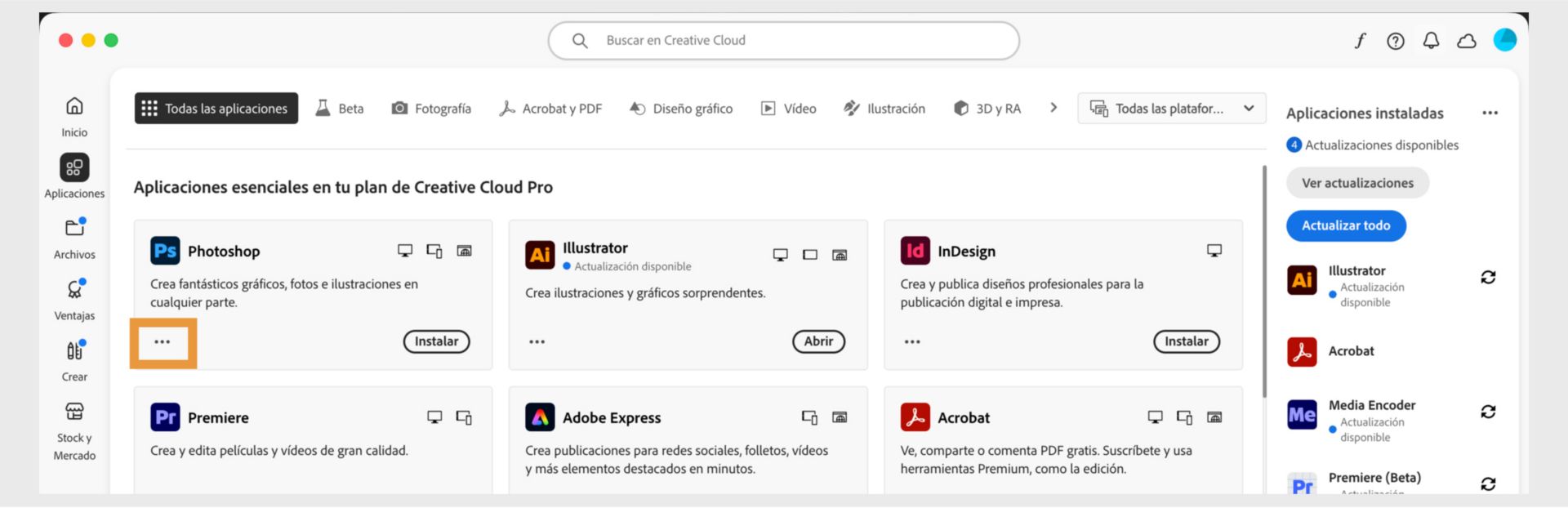Click the Acrobat card app icon
This screenshot has height=508, width=1568.
click(915, 417)
